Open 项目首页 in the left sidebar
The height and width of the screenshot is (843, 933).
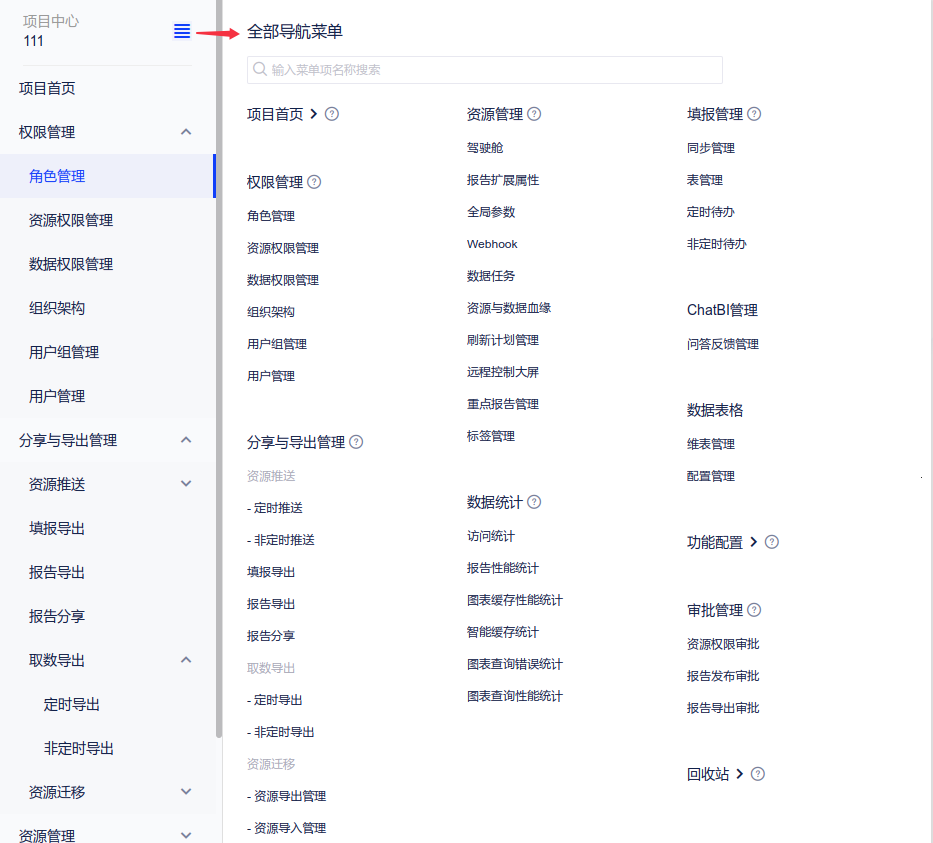(47, 88)
